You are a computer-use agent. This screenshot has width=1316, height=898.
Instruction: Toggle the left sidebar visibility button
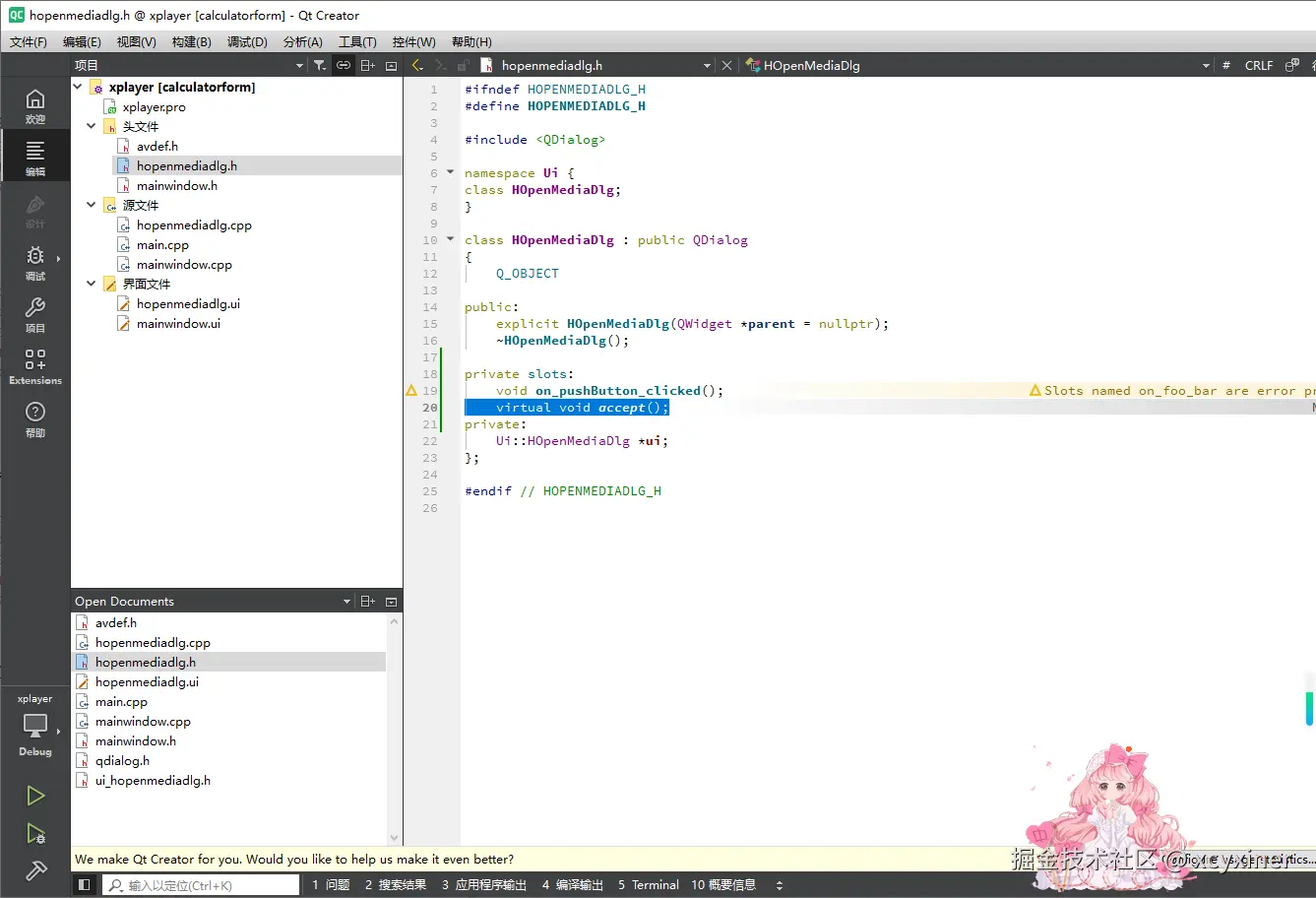[85, 885]
